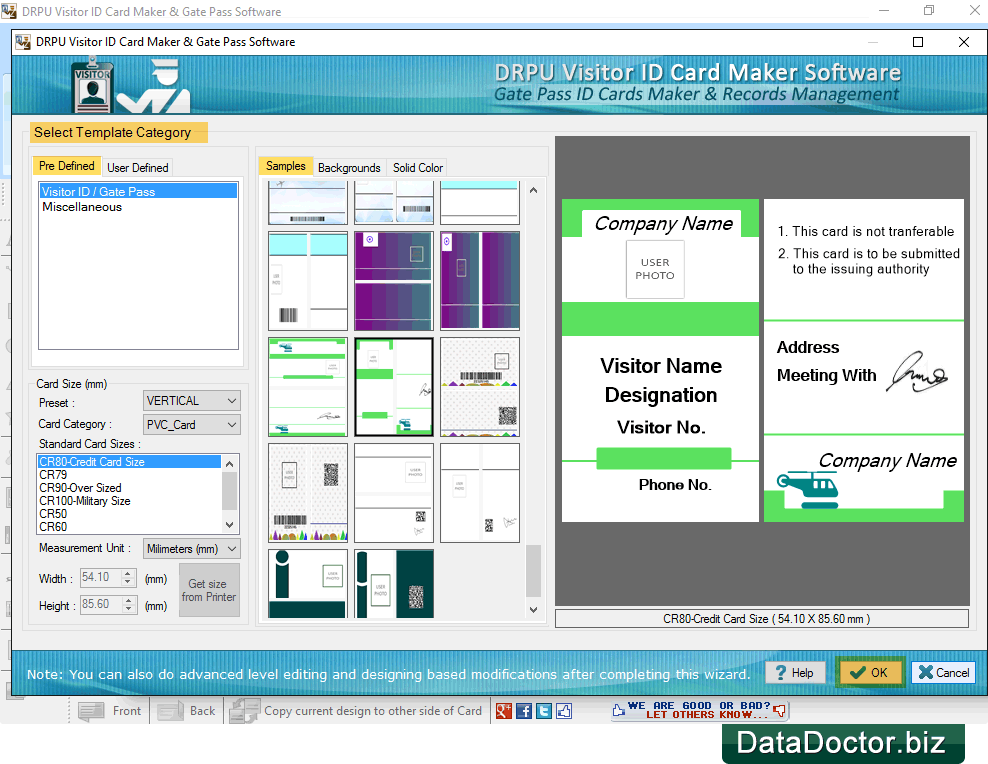Click 'We are good or bad' feedback banner
Viewport: 988px width, 764px height.
pyautogui.click(x=699, y=710)
